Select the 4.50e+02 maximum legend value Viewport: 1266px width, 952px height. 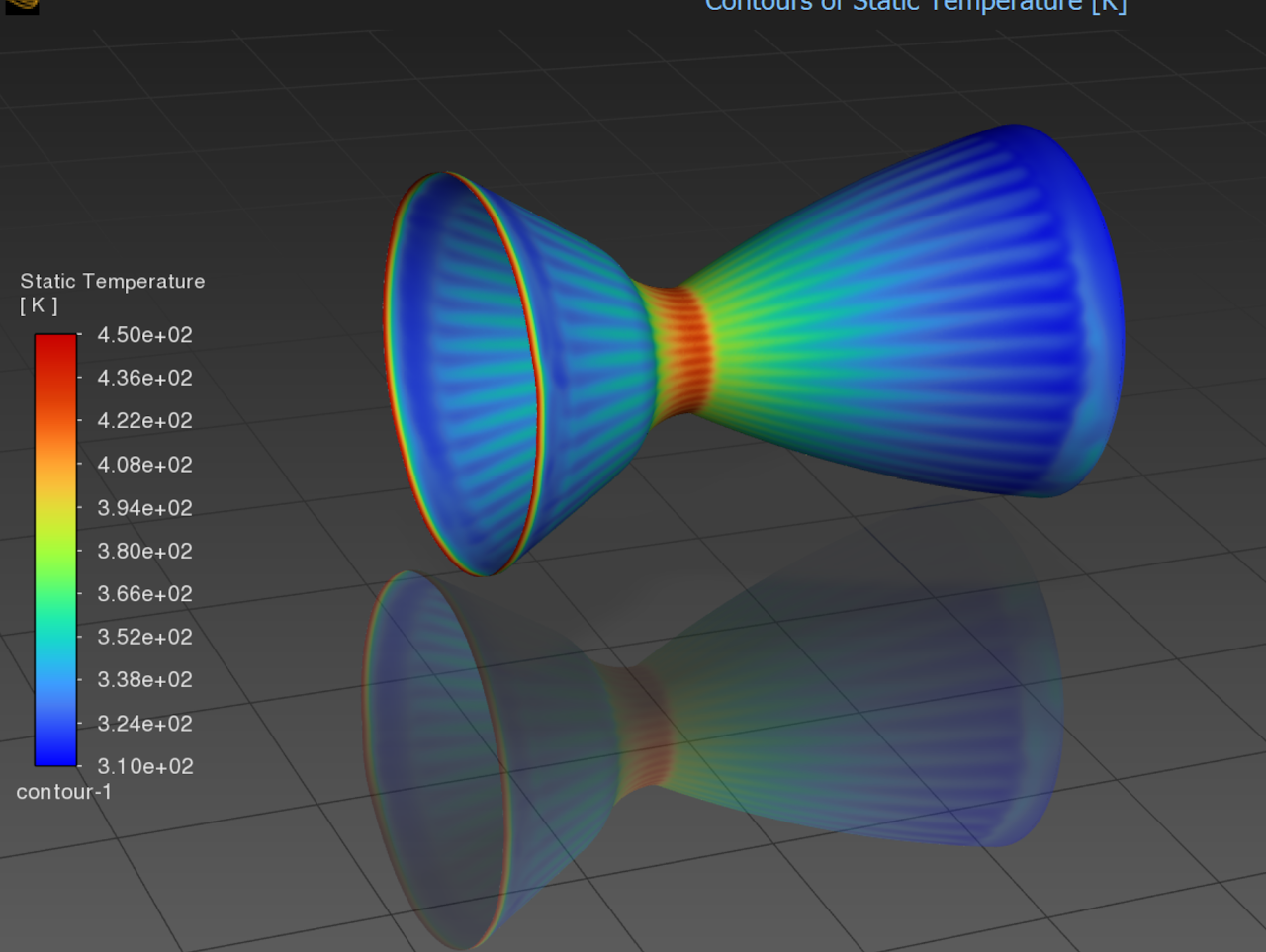144,335
